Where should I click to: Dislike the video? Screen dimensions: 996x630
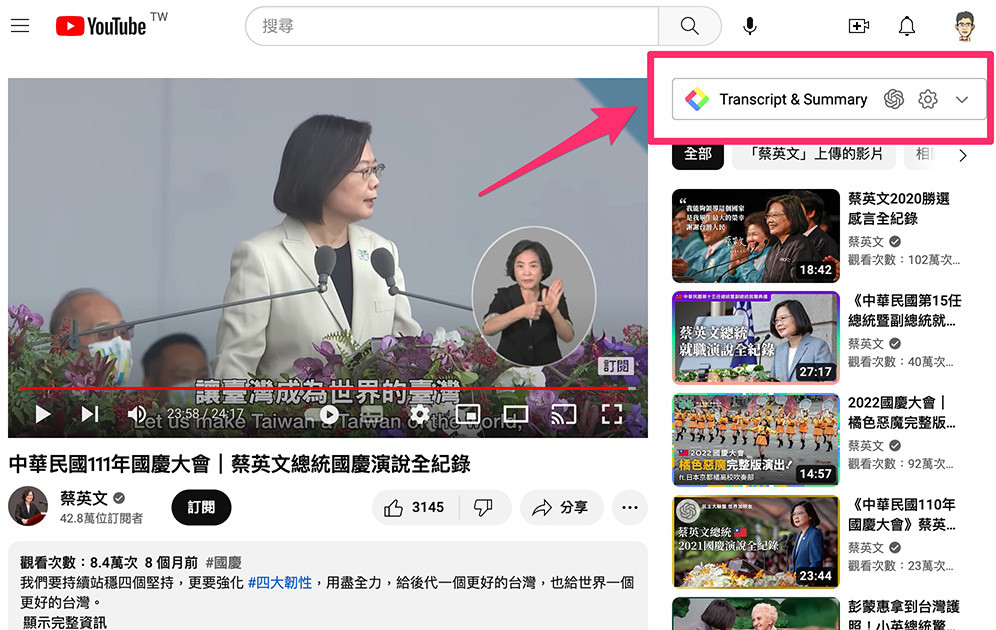[484, 507]
